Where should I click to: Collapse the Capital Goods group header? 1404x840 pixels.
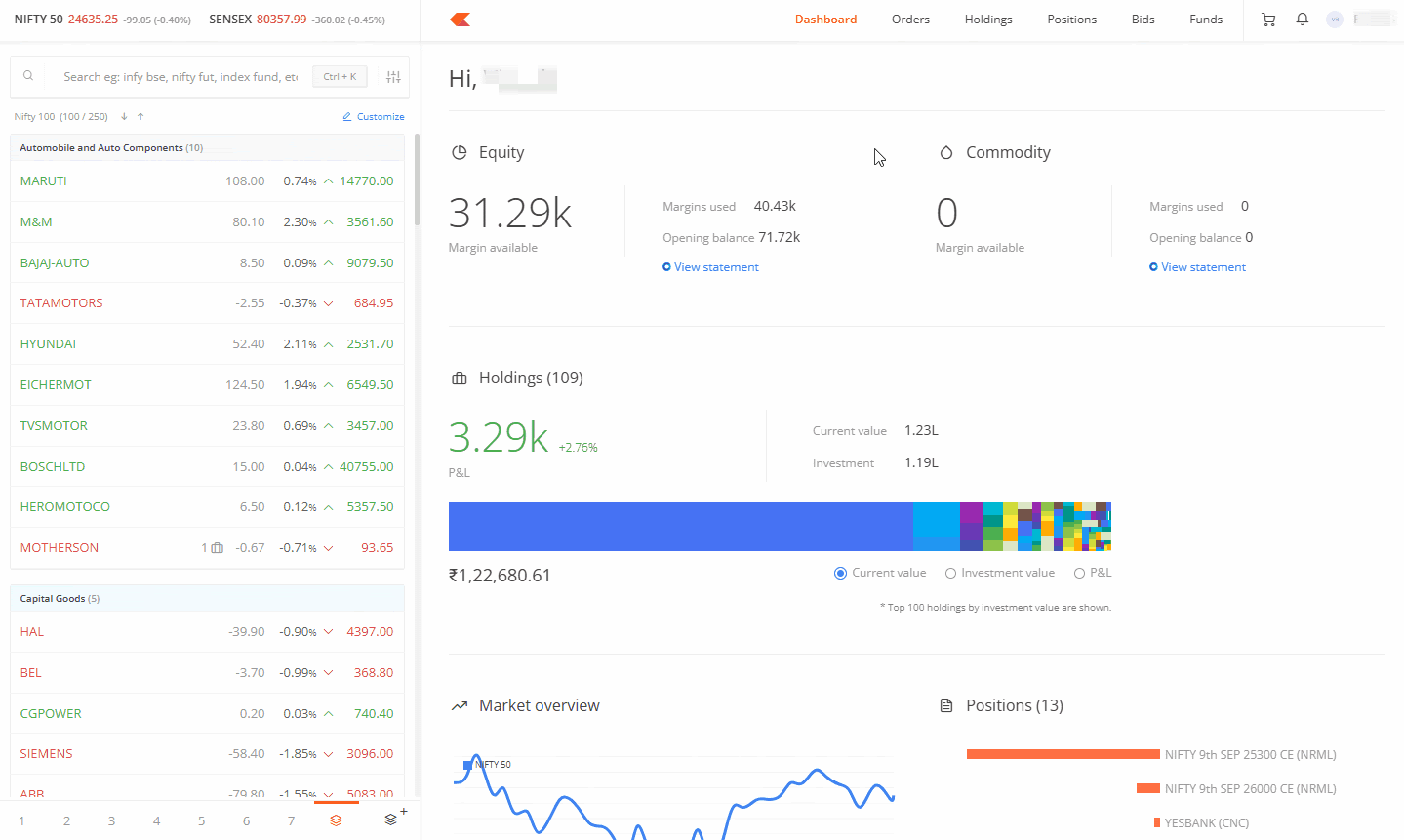point(60,599)
